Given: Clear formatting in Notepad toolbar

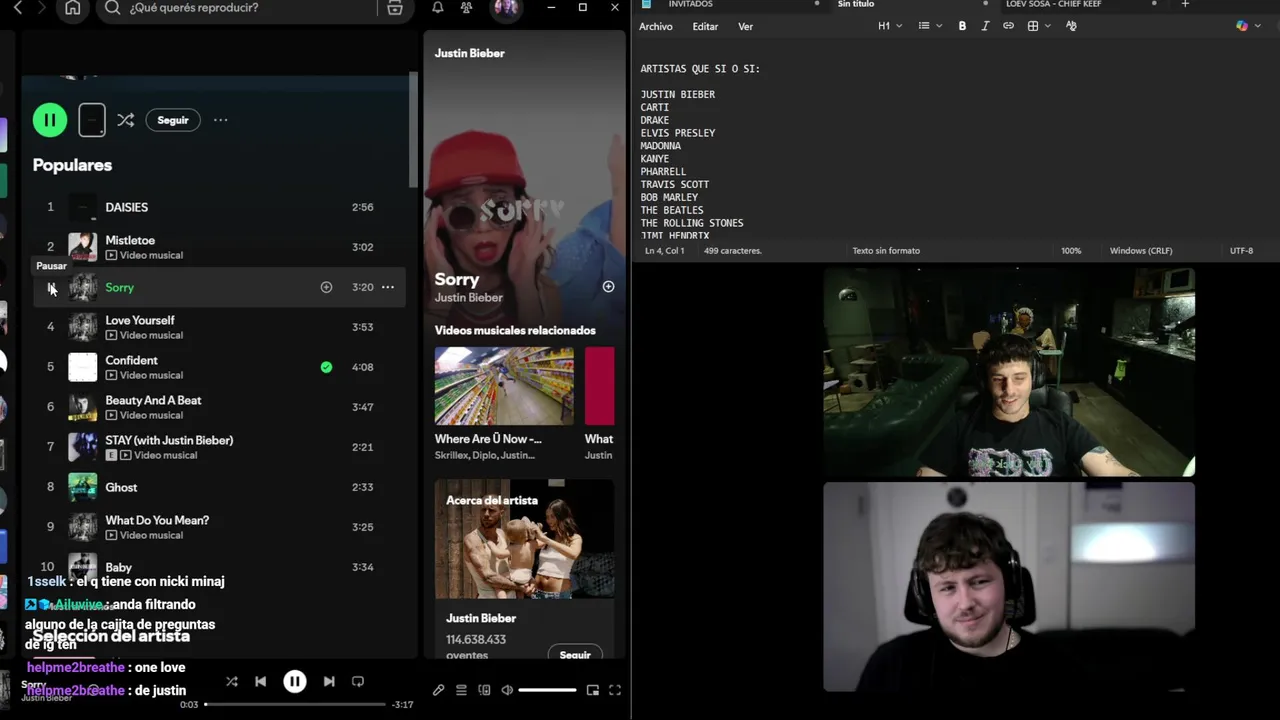Looking at the screenshot, I should coord(1071,26).
